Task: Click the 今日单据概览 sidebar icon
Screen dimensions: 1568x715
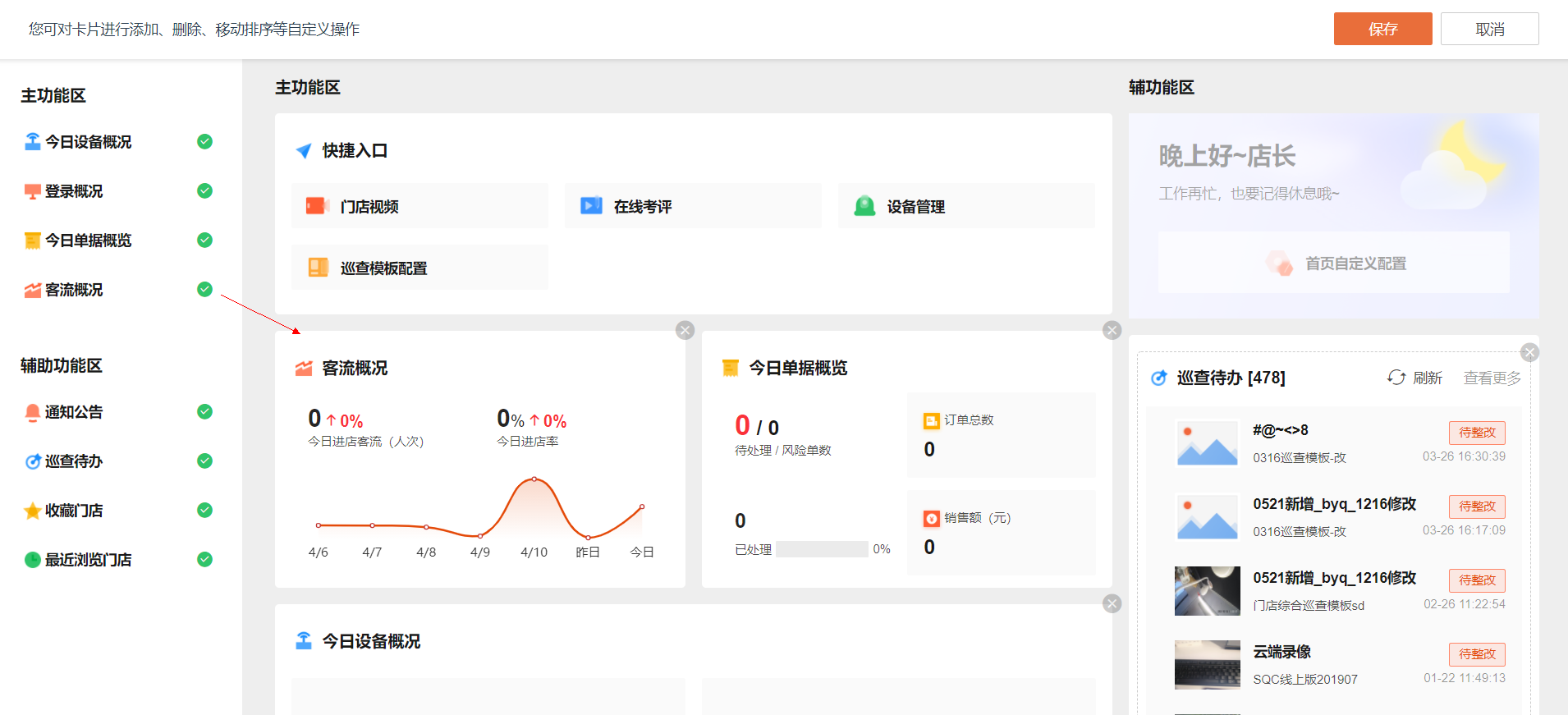Action: tap(33, 241)
